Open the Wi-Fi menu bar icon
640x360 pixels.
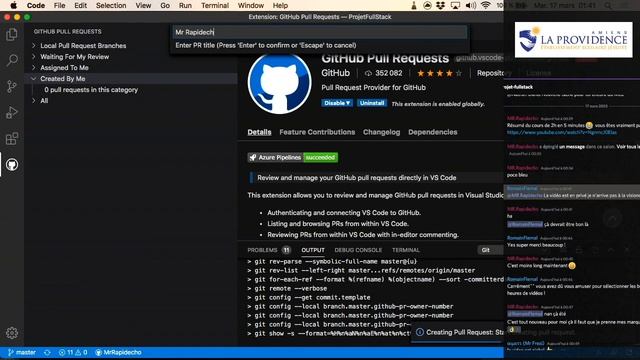coord(485,5)
